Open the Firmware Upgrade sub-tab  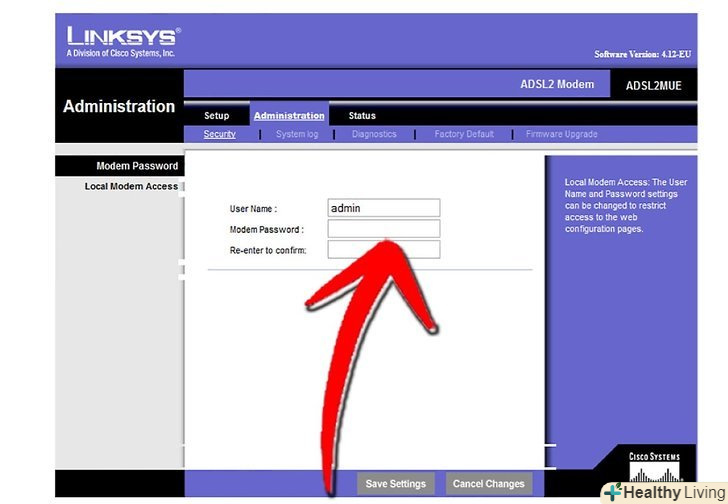[561, 134]
